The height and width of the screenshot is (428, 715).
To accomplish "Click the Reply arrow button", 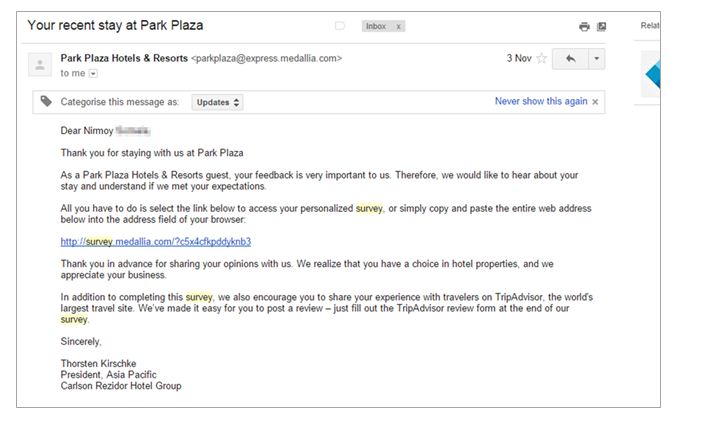I will (570, 59).
